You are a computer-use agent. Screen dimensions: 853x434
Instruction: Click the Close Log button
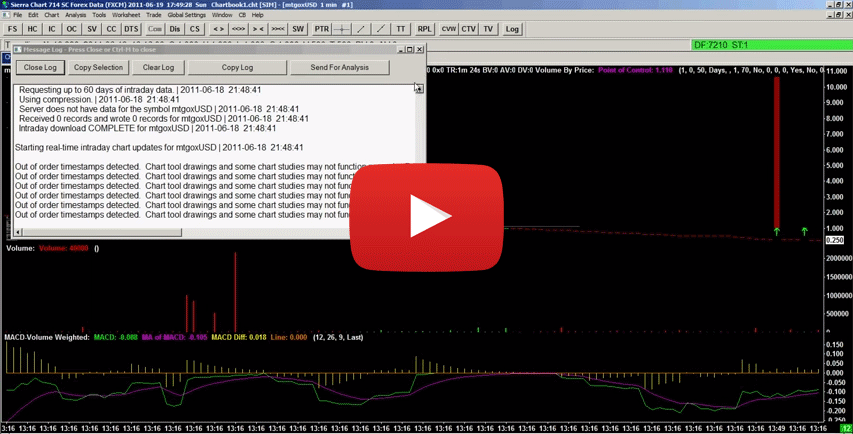pos(40,67)
